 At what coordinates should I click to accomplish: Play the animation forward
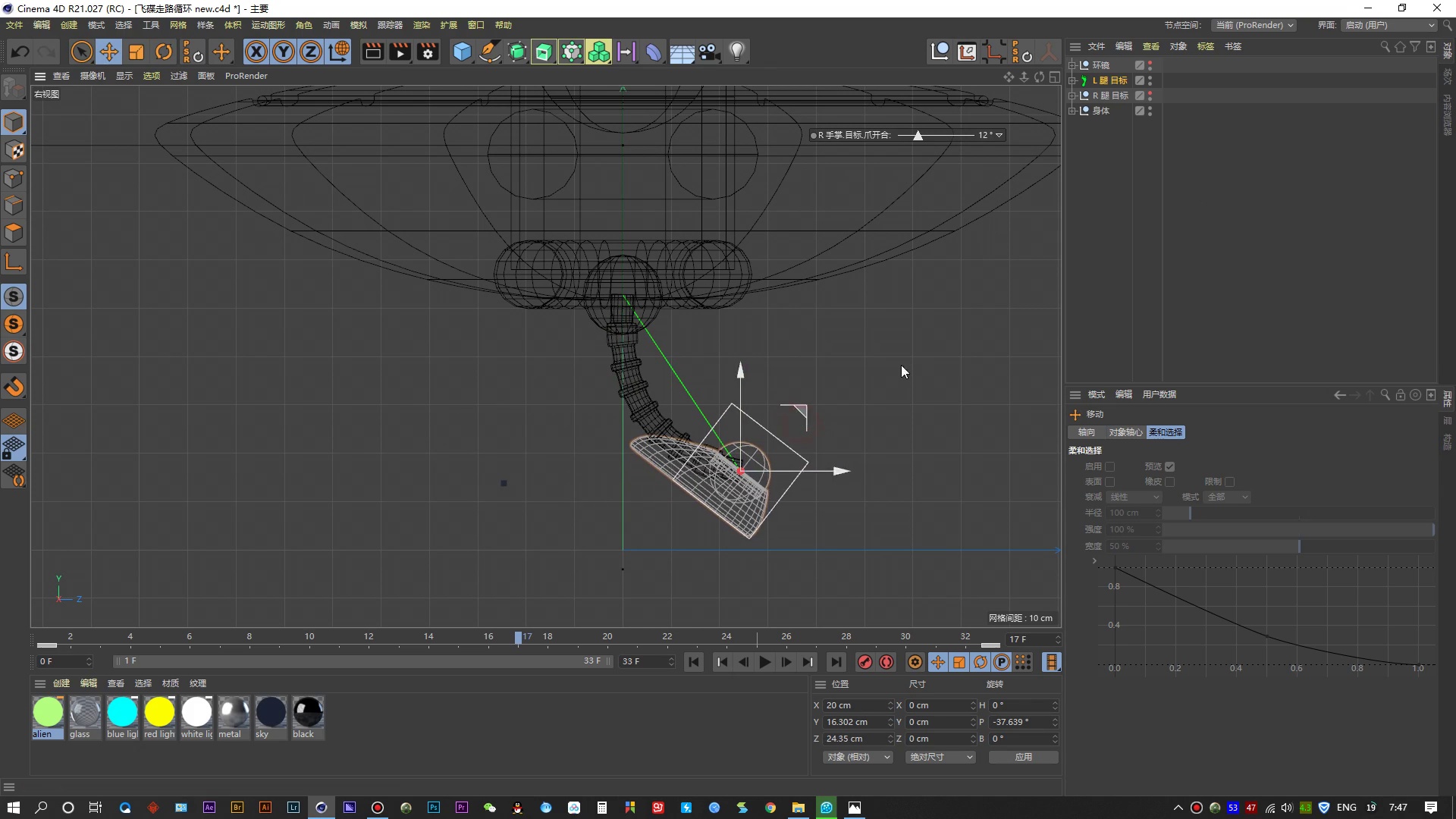coord(764,662)
